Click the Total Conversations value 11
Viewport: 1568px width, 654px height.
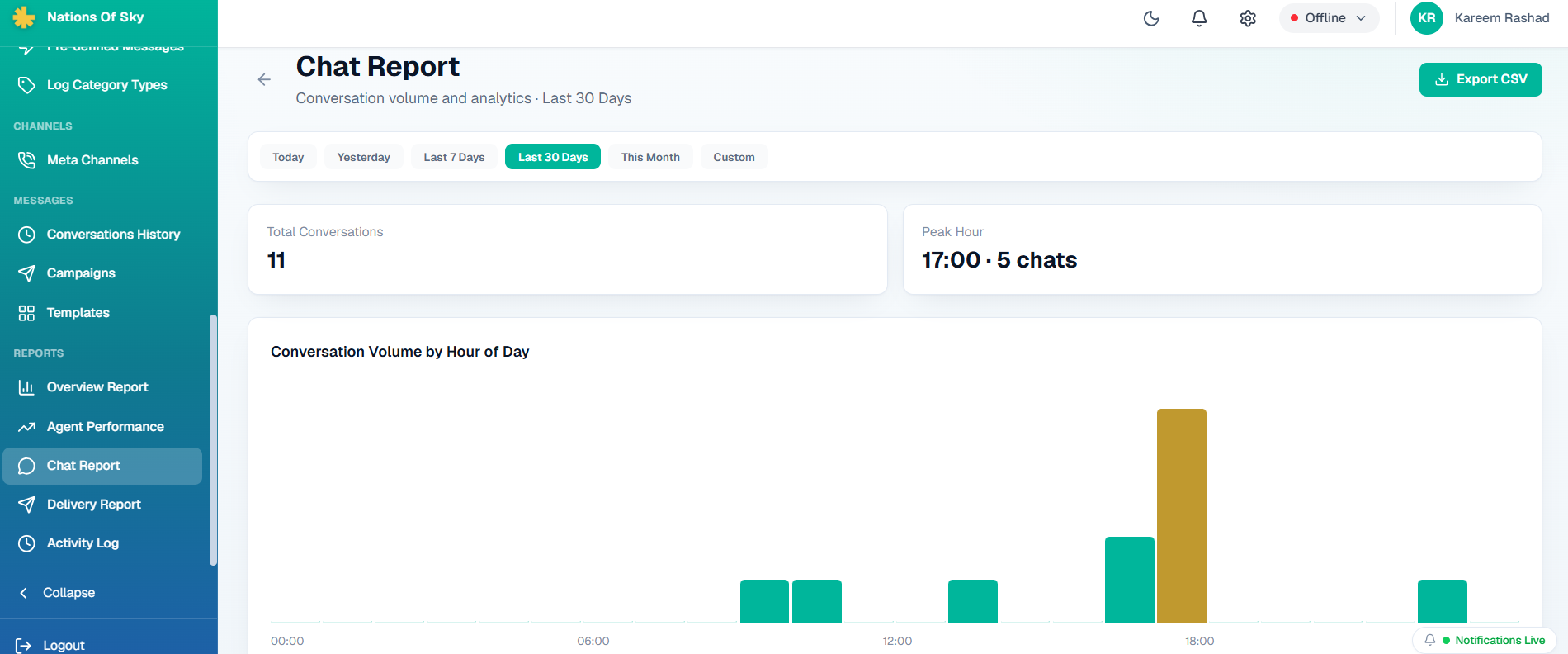pyautogui.click(x=276, y=260)
